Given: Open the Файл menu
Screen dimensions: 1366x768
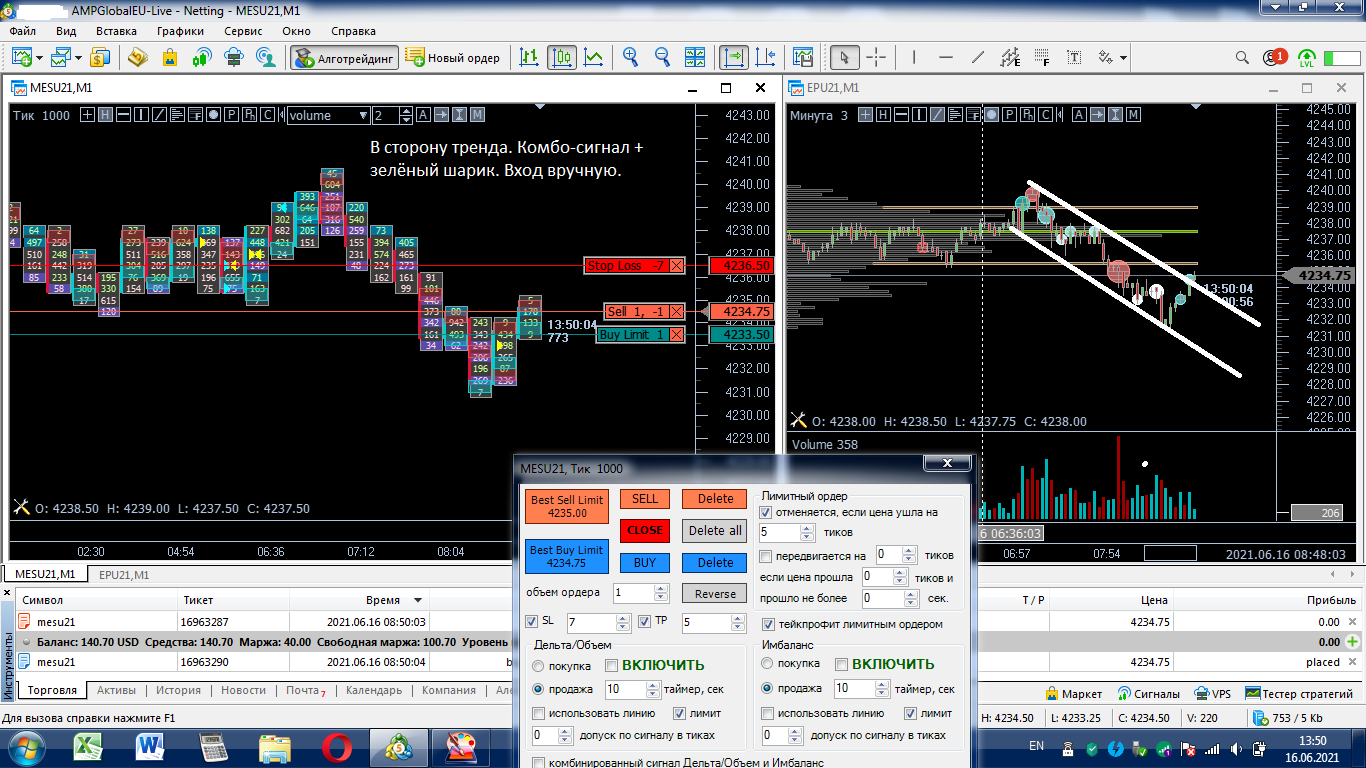Looking at the screenshot, I should click(x=23, y=31).
